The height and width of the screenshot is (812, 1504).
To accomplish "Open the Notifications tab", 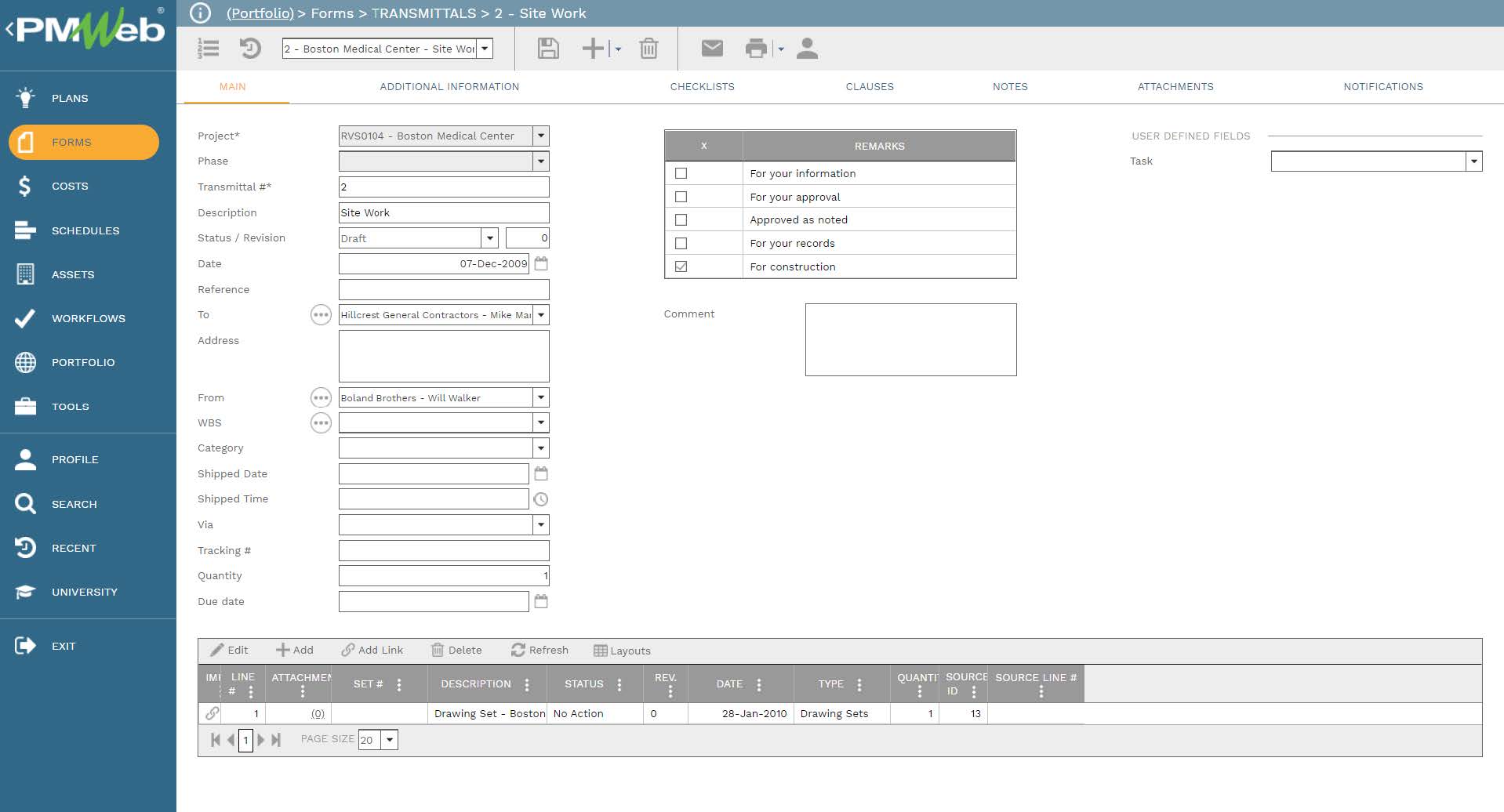I will pos(1383,87).
